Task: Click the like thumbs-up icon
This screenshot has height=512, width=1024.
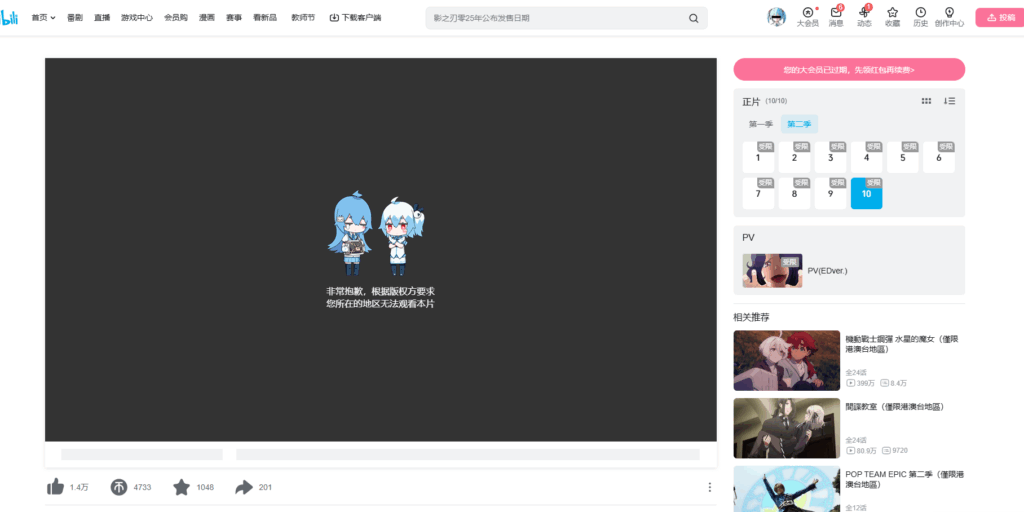Action: click(56, 487)
